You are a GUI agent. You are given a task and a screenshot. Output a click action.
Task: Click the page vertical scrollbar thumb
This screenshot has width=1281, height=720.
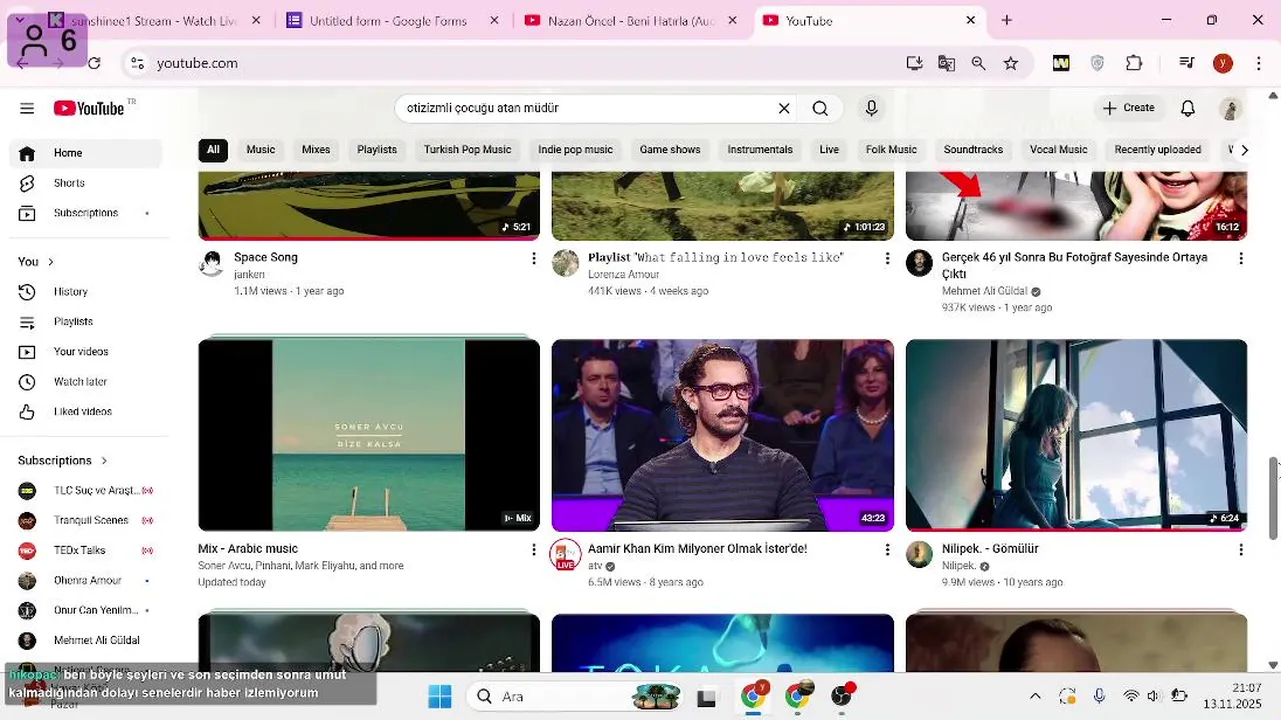click(x=1273, y=498)
